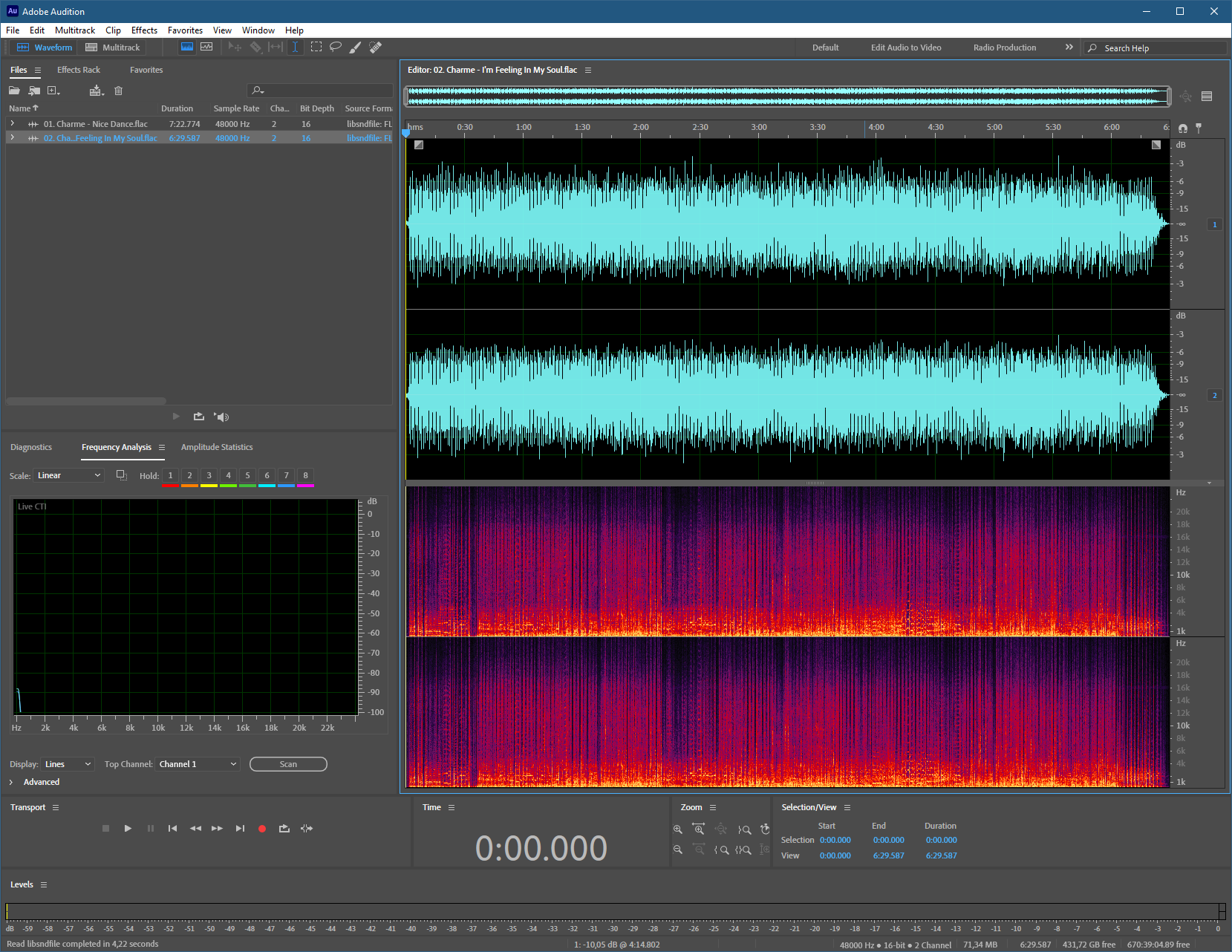The image size is (1232, 952).
Task: Open the New File dropdown icon
Action: 53,91
